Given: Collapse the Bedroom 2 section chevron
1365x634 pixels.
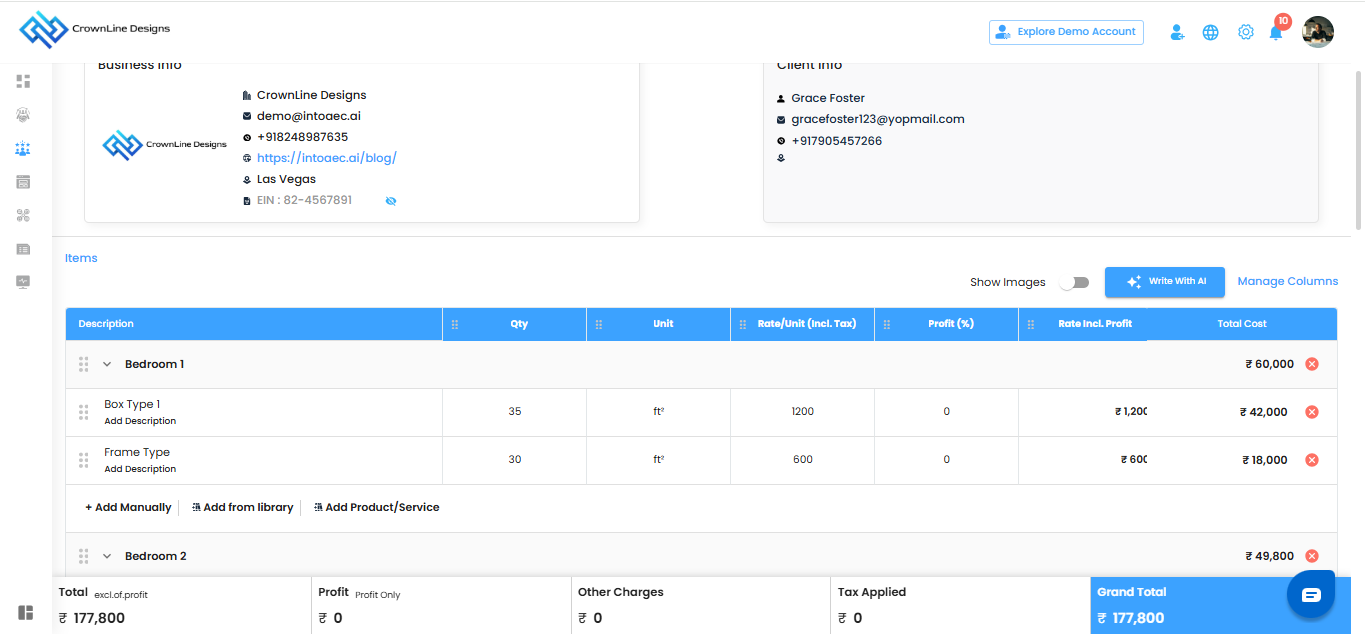Looking at the screenshot, I should (107, 556).
